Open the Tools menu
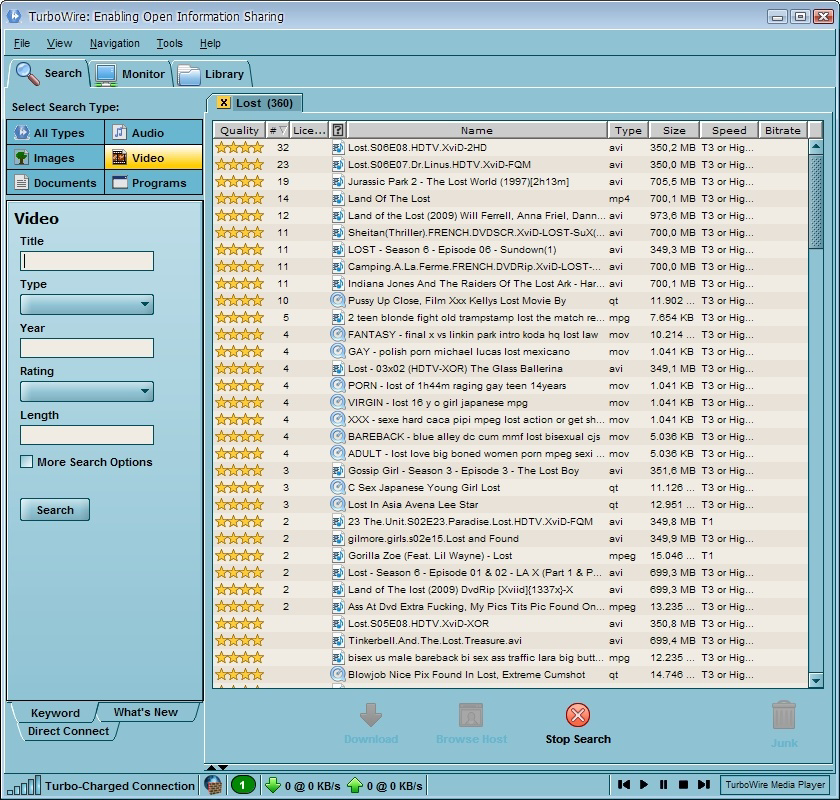This screenshot has width=840, height=800. coord(169,43)
